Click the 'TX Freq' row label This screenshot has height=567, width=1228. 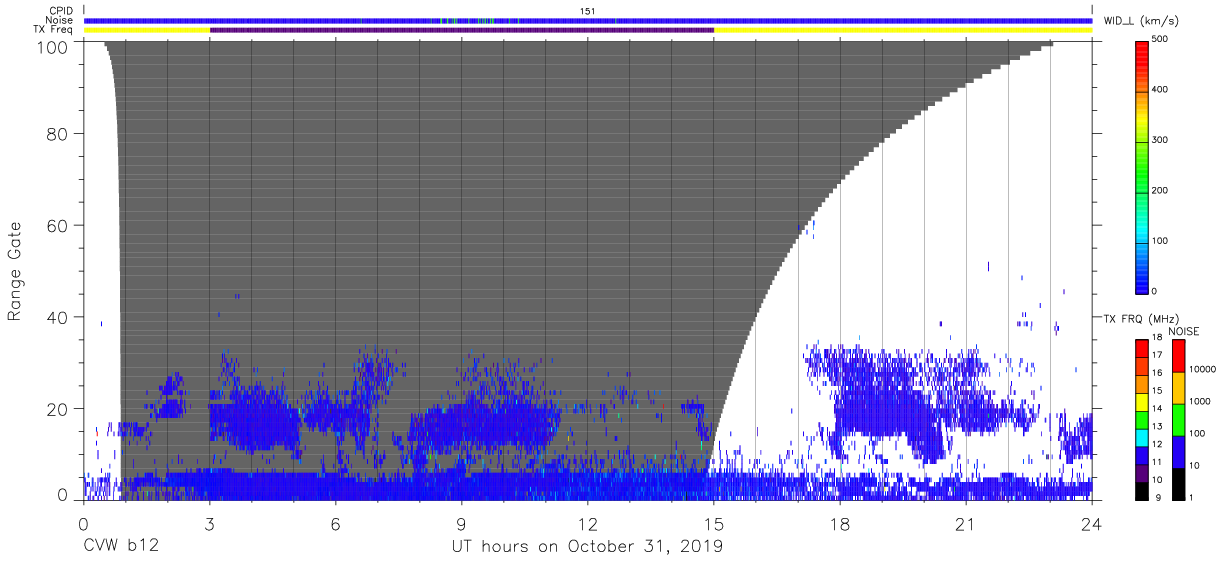tap(54, 30)
